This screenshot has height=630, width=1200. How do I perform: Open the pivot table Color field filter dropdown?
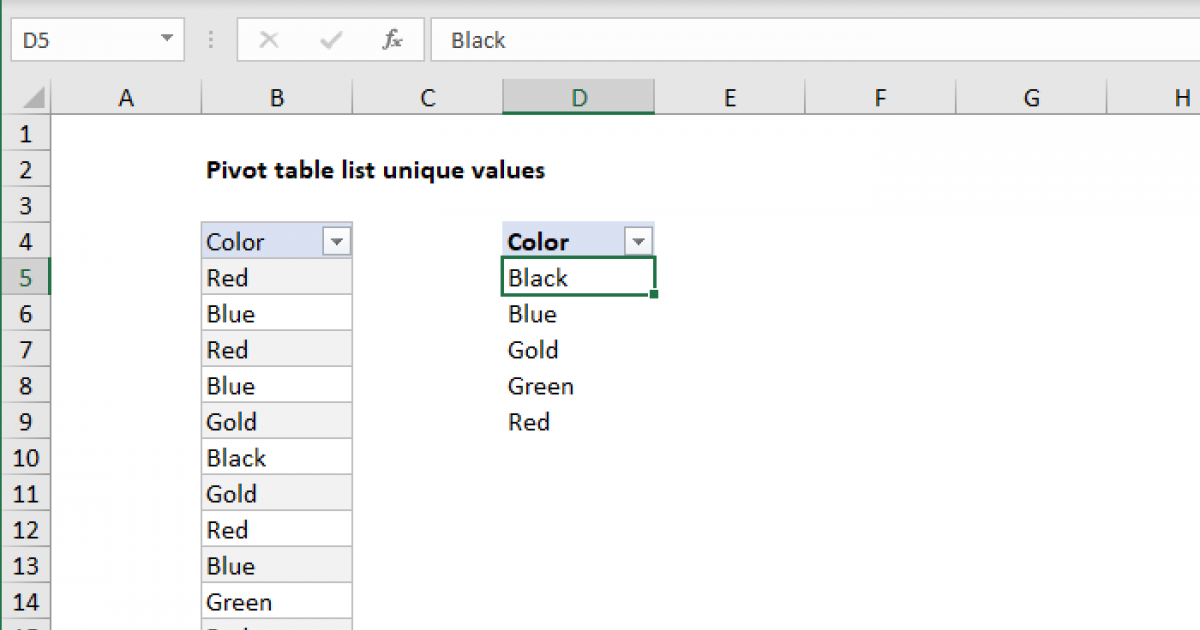638,240
